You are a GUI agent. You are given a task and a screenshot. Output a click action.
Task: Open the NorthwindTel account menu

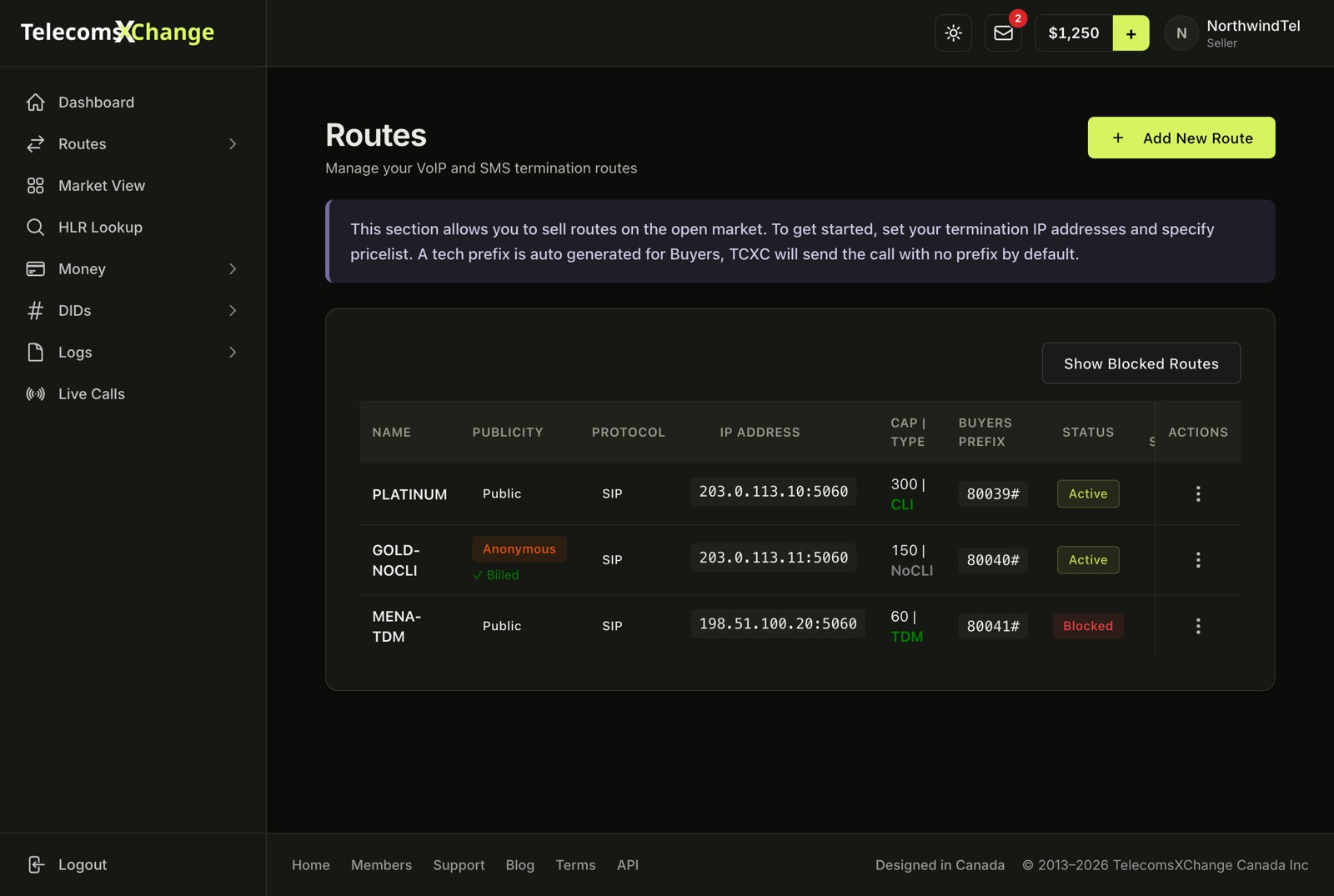pos(1232,33)
